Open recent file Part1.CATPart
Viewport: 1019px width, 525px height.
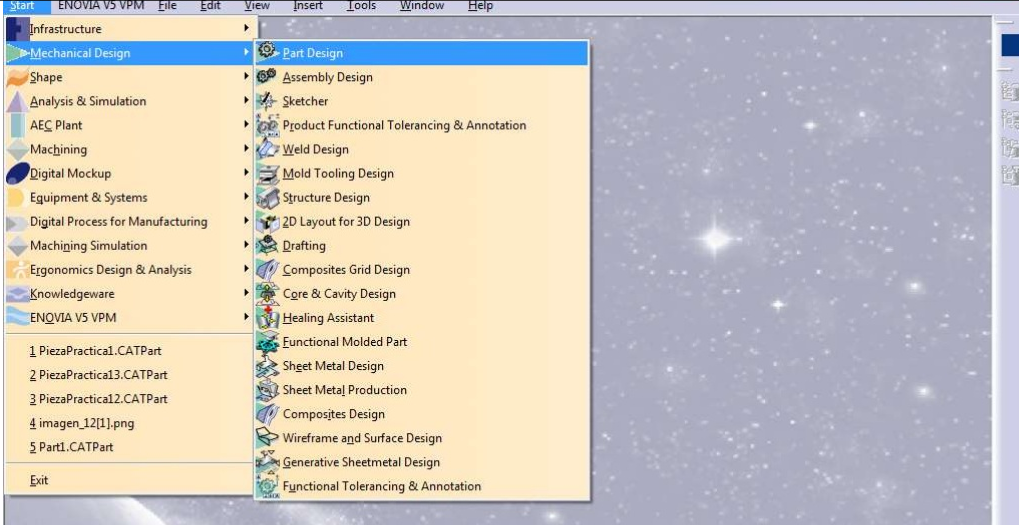(x=71, y=447)
